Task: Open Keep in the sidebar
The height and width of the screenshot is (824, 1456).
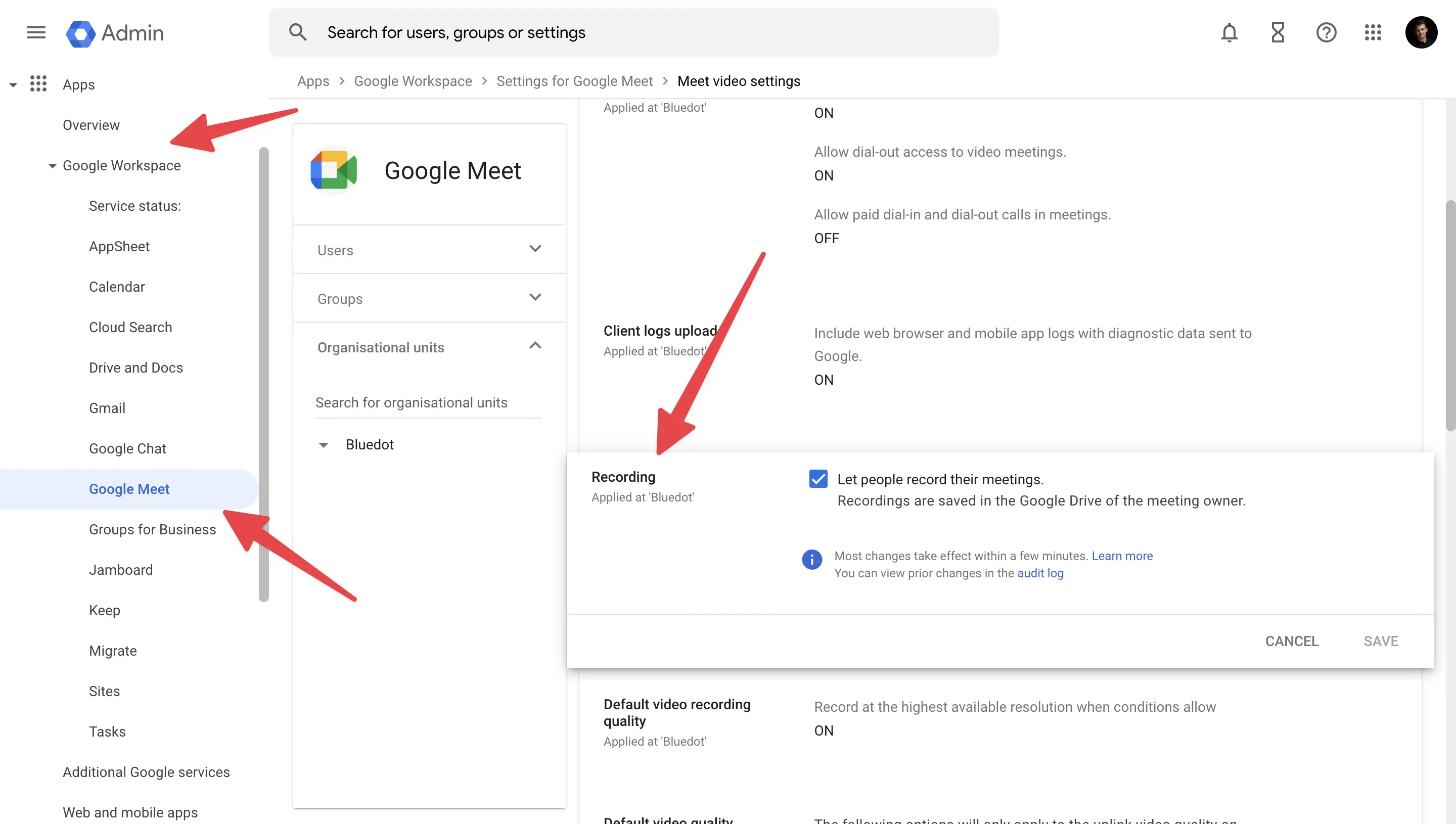Action: click(104, 611)
